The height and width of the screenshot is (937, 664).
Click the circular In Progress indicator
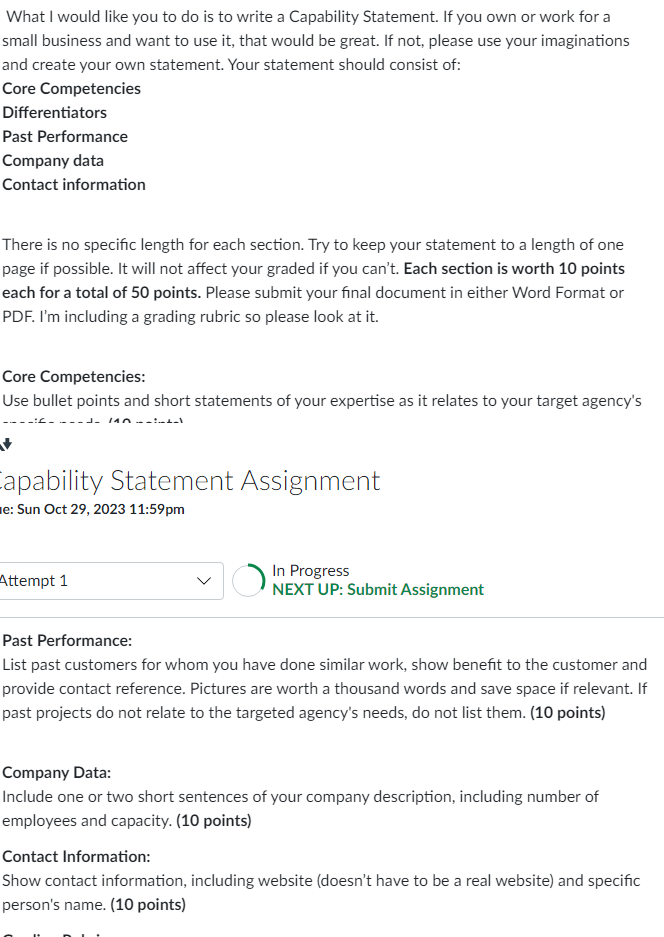click(249, 580)
